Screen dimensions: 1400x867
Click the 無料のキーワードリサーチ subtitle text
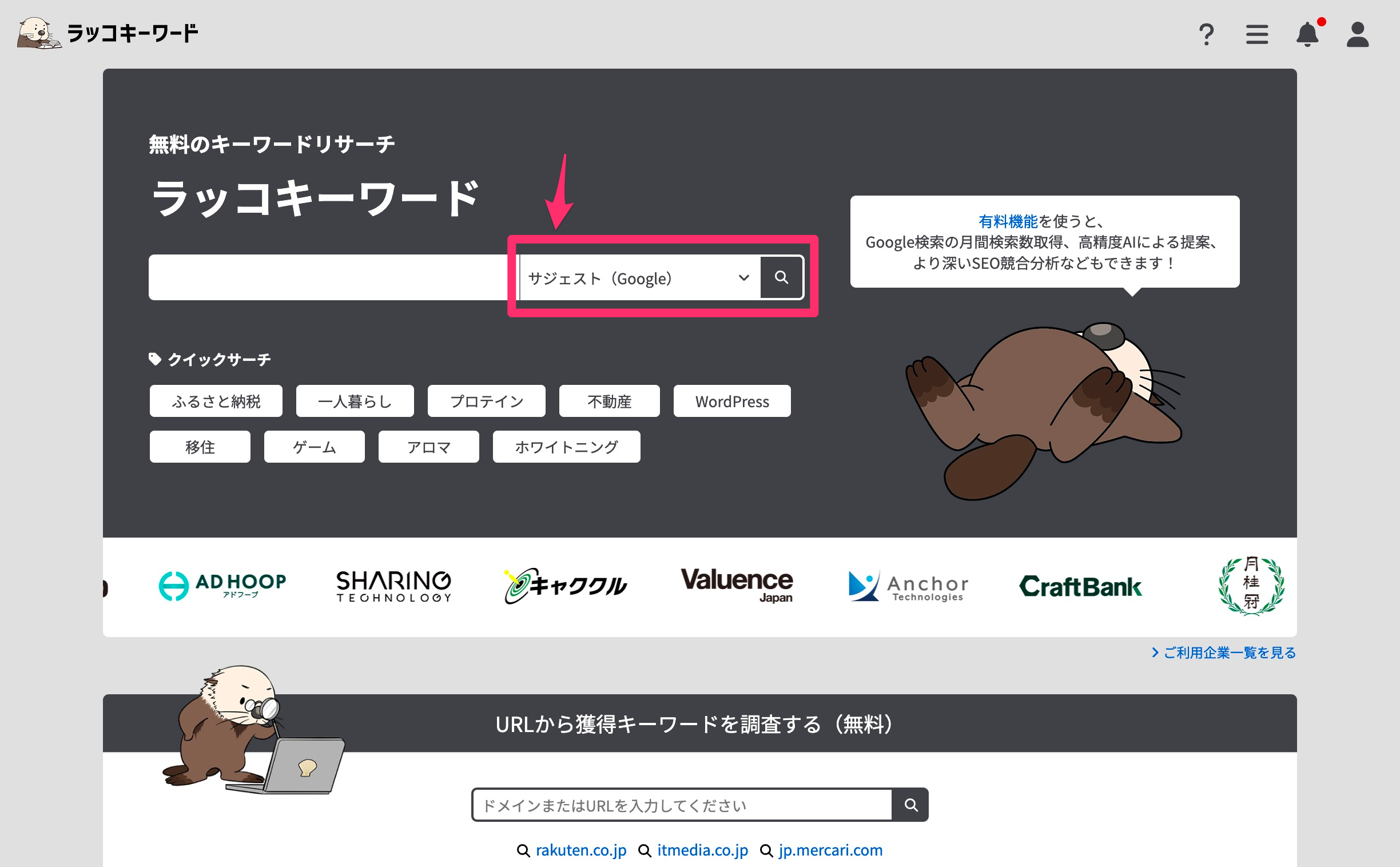click(272, 144)
